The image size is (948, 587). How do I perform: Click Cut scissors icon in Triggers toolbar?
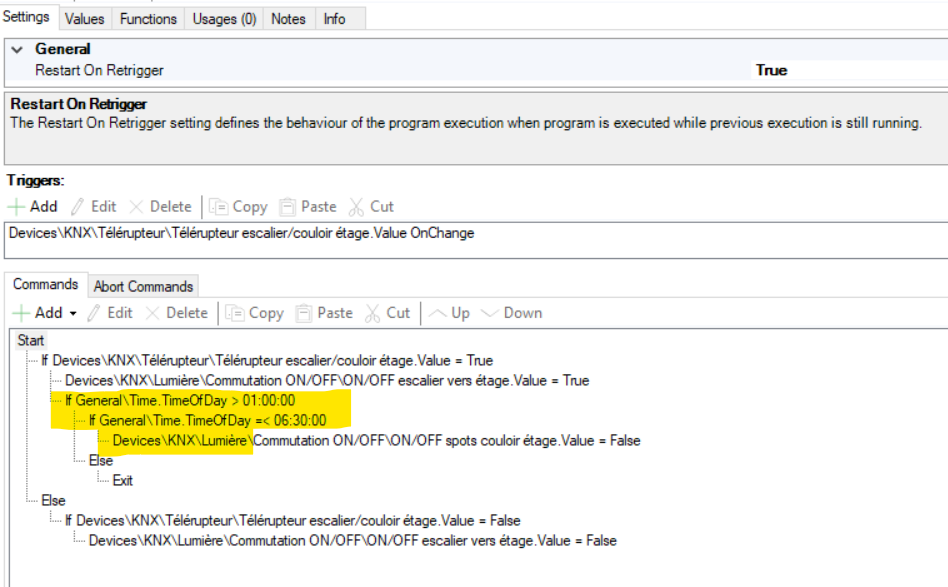click(357, 207)
